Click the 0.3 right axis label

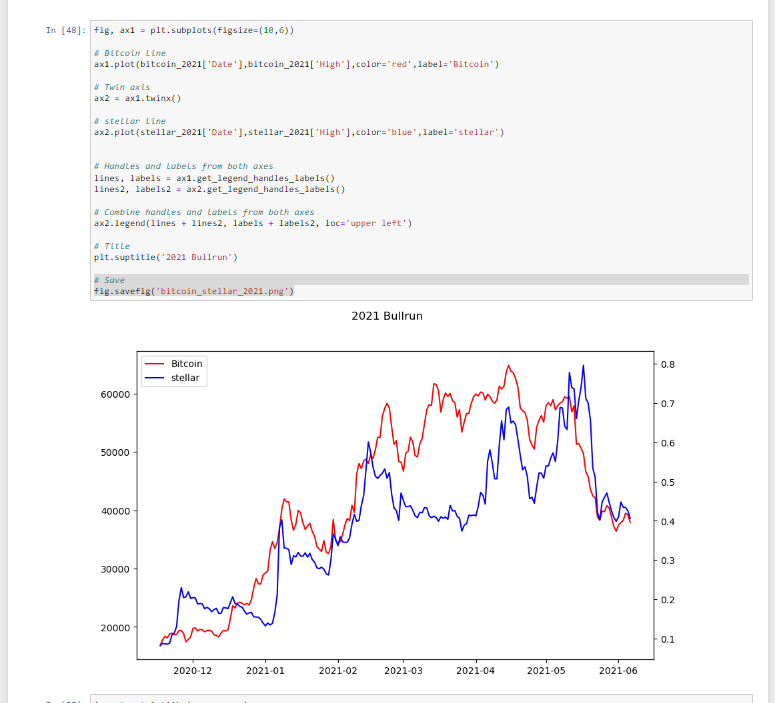[668, 561]
